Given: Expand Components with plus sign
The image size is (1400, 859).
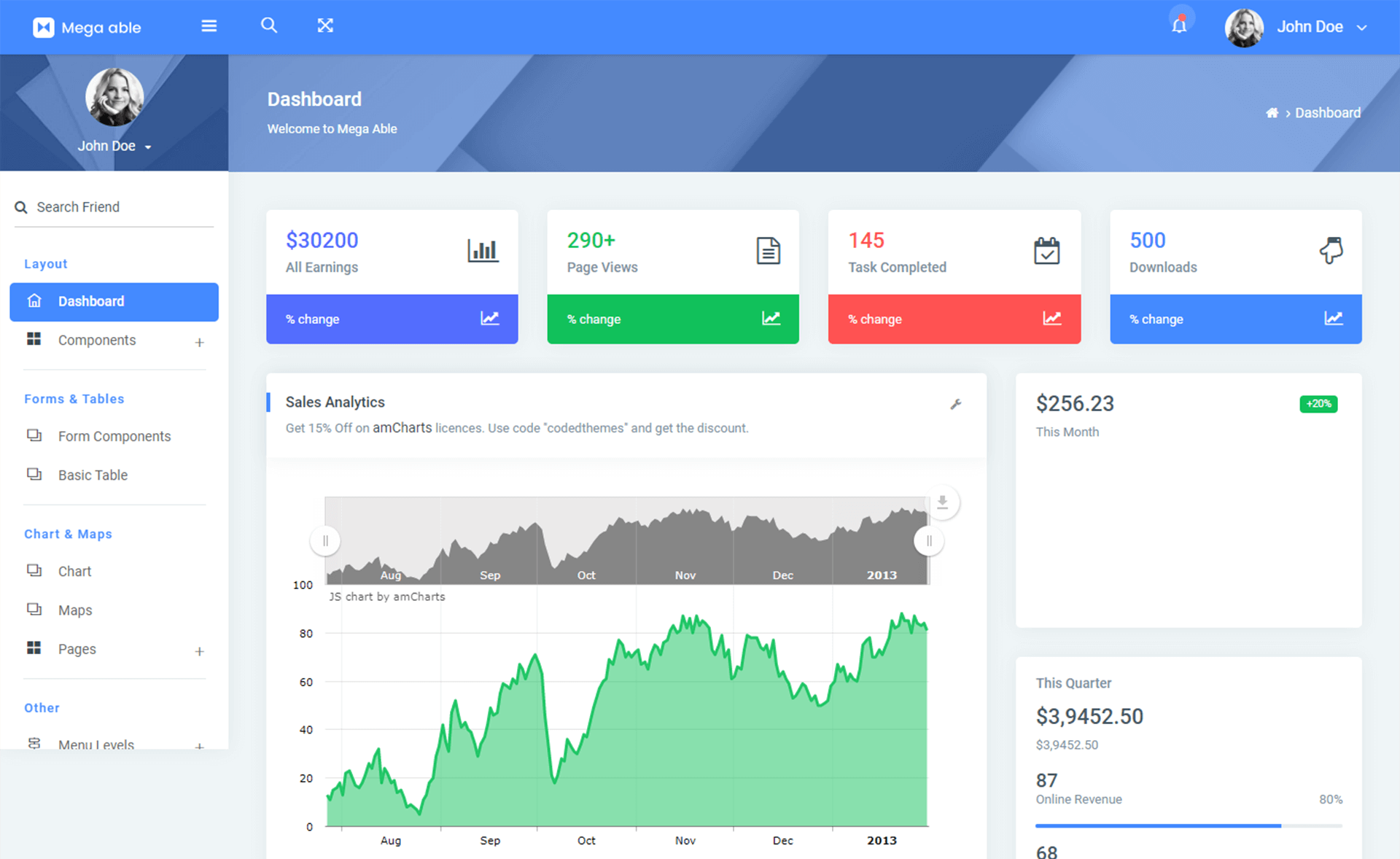Looking at the screenshot, I should 199,342.
